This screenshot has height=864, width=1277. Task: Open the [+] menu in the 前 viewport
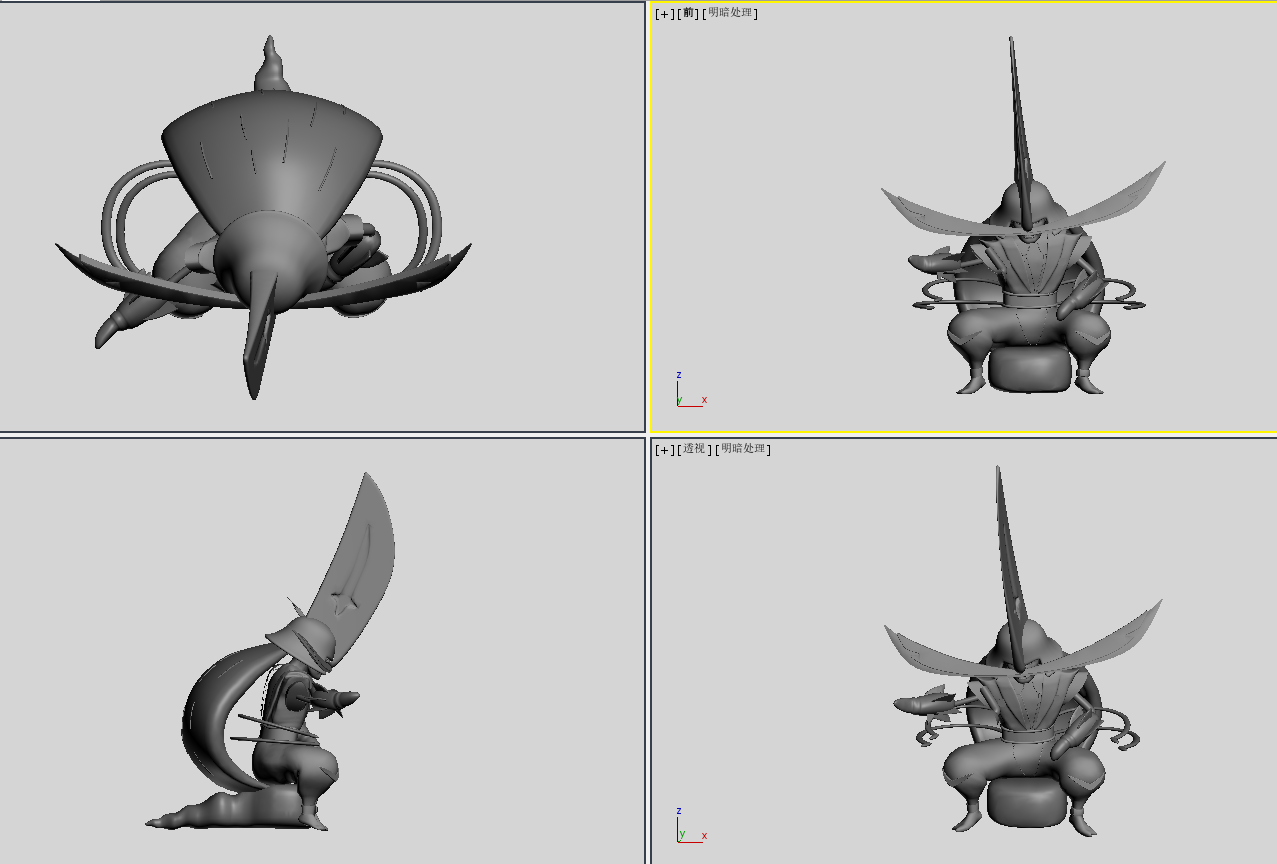tap(664, 14)
